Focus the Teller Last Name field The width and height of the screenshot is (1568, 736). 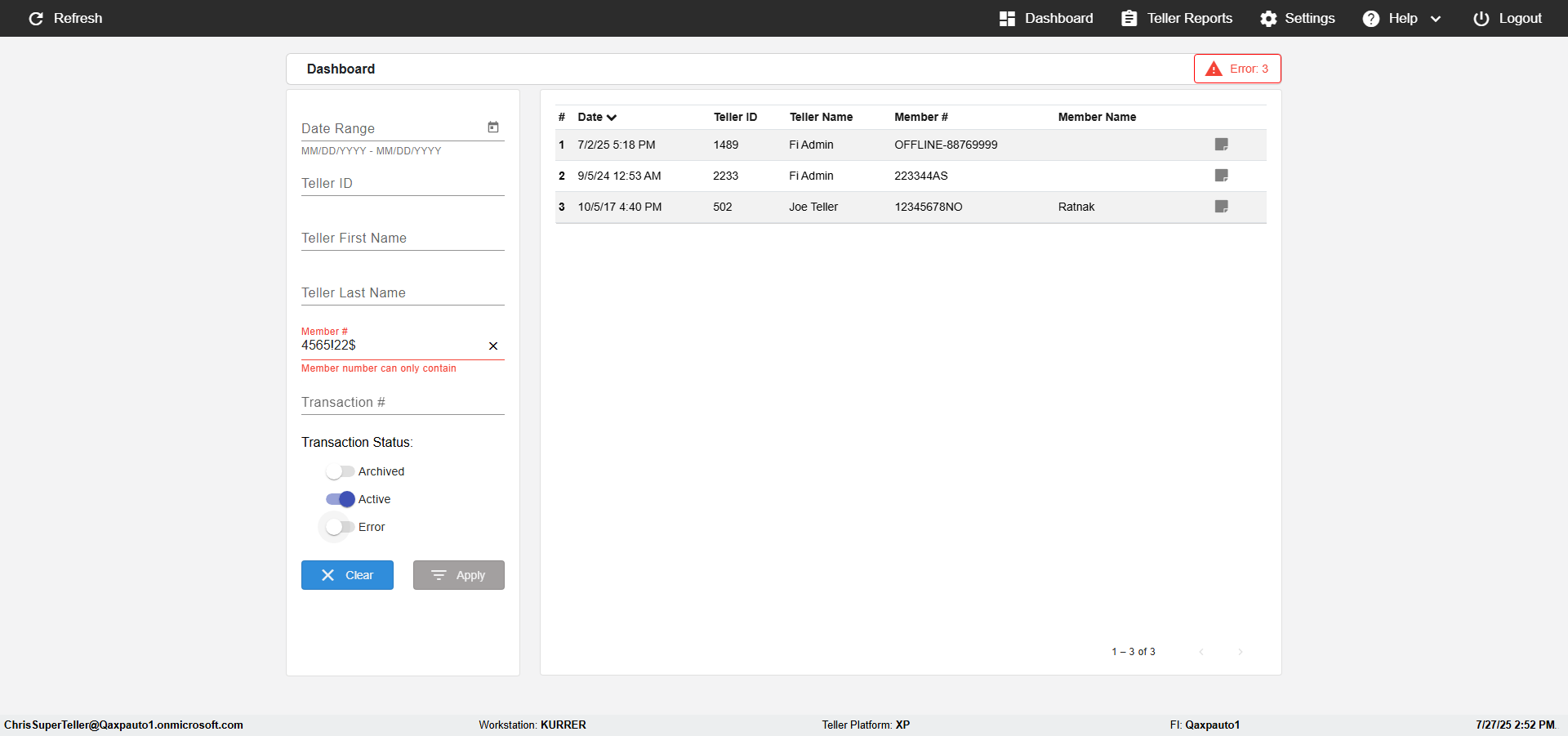click(403, 293)
